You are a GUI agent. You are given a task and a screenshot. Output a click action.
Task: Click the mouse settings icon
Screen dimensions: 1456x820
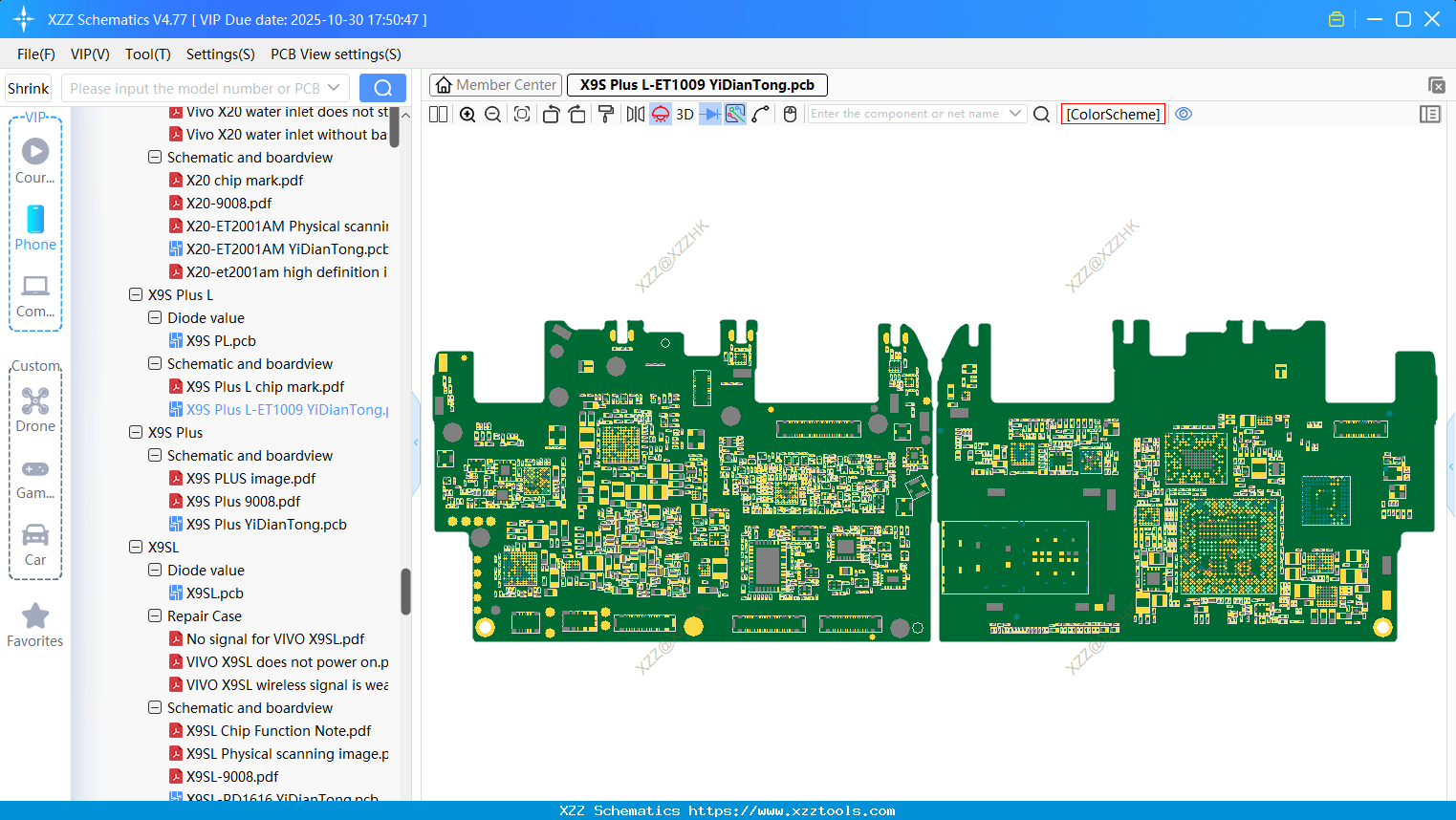[790, 115]
